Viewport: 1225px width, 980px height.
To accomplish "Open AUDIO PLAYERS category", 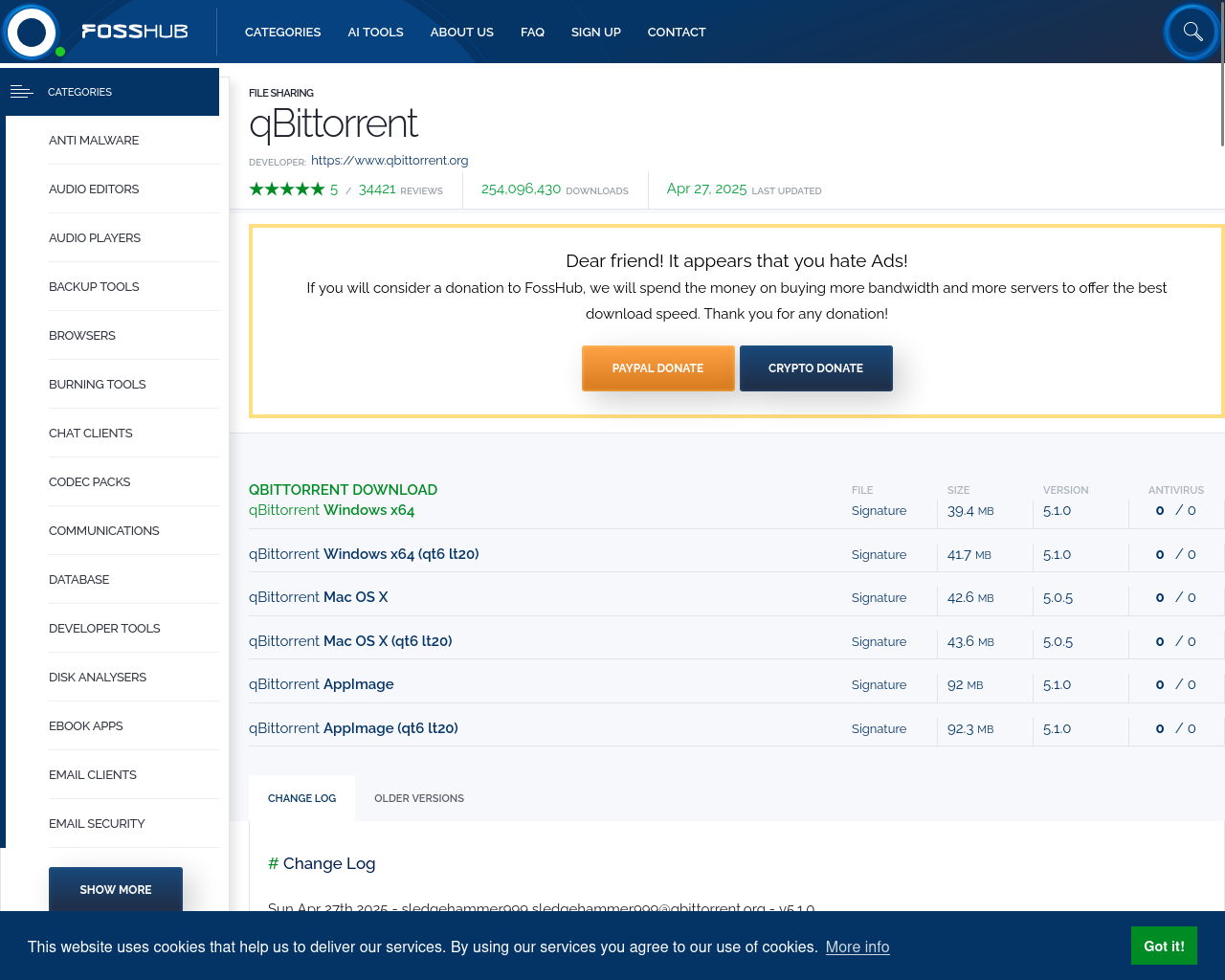I will tap(95, 237).
